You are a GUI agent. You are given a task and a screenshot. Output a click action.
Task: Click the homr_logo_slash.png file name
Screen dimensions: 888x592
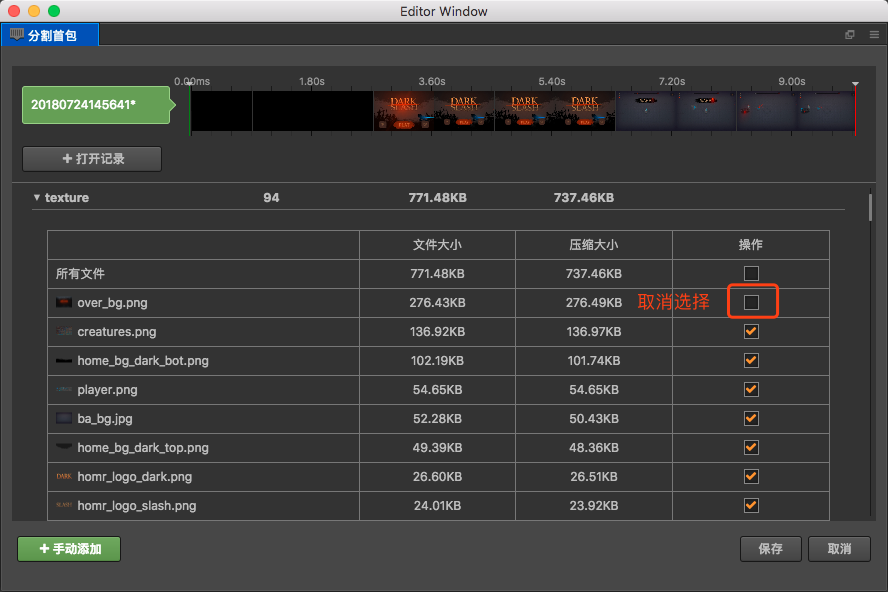tap(136, 505)
